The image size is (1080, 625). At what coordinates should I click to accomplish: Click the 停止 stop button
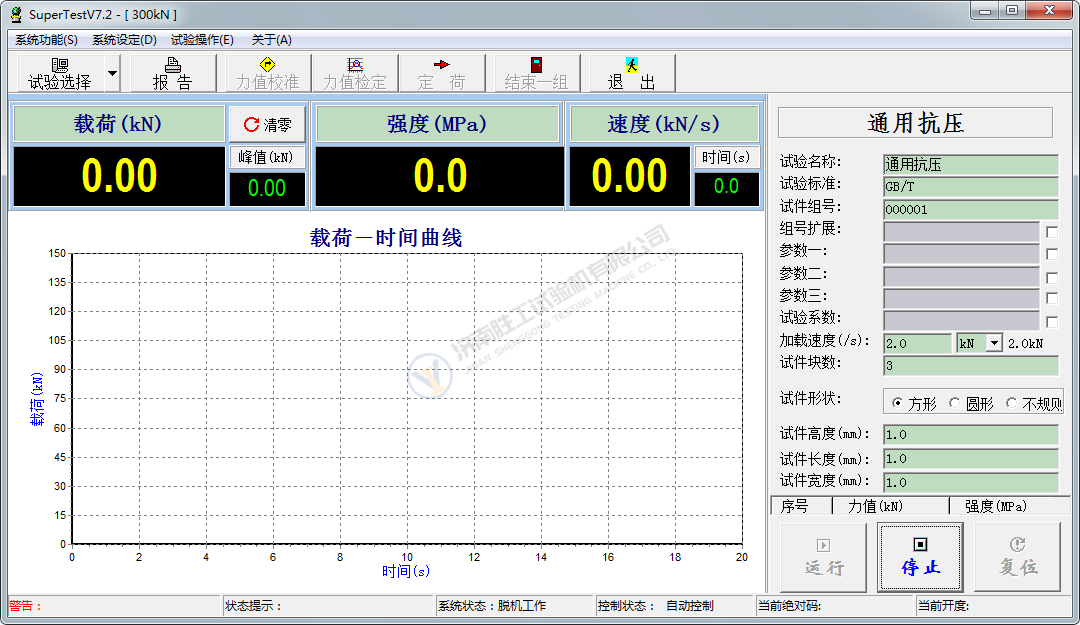[x=919, y=546]
